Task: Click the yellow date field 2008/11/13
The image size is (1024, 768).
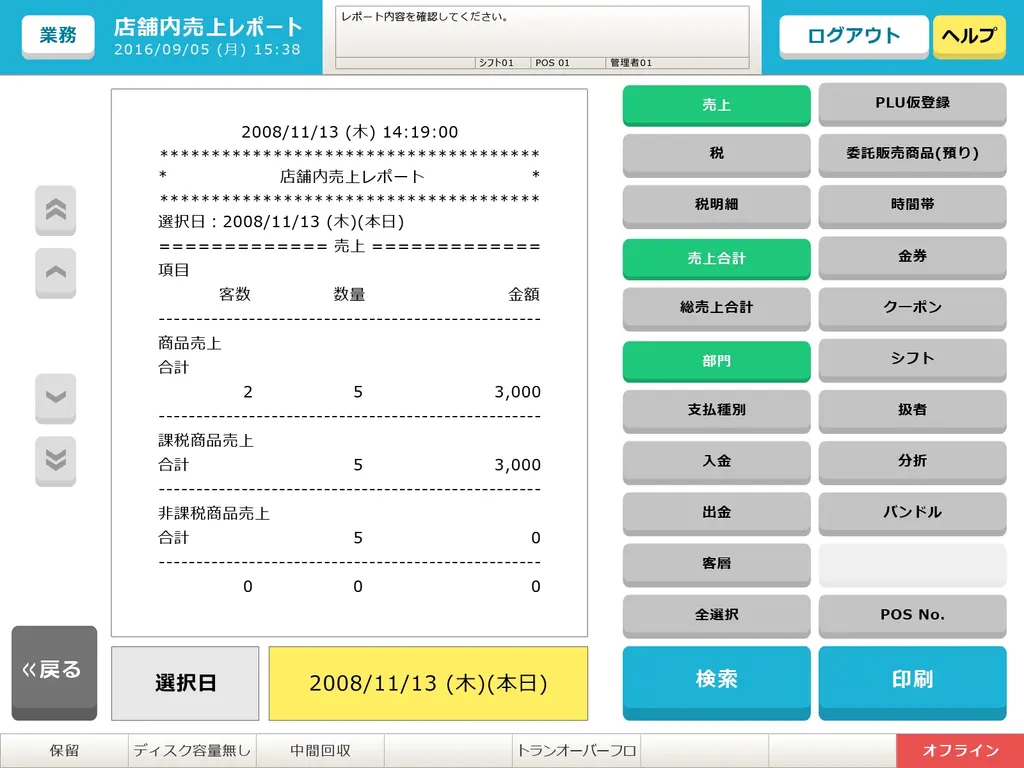Action: [x=428, y=683]
